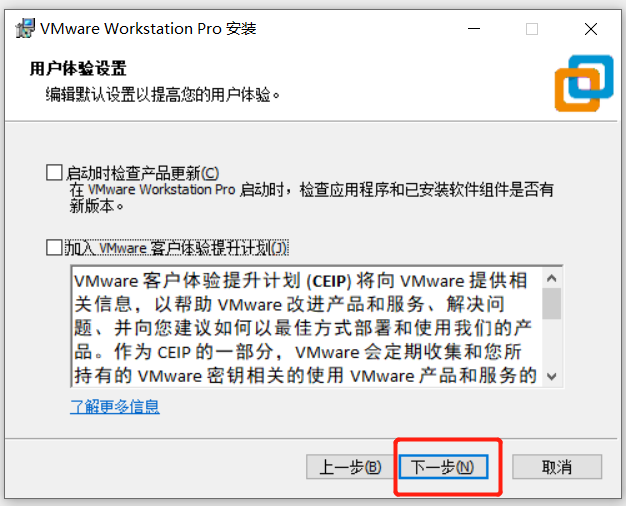626x506 pixels.
Task: Go back with 上一步(B) button
Action: pos(350,466)
